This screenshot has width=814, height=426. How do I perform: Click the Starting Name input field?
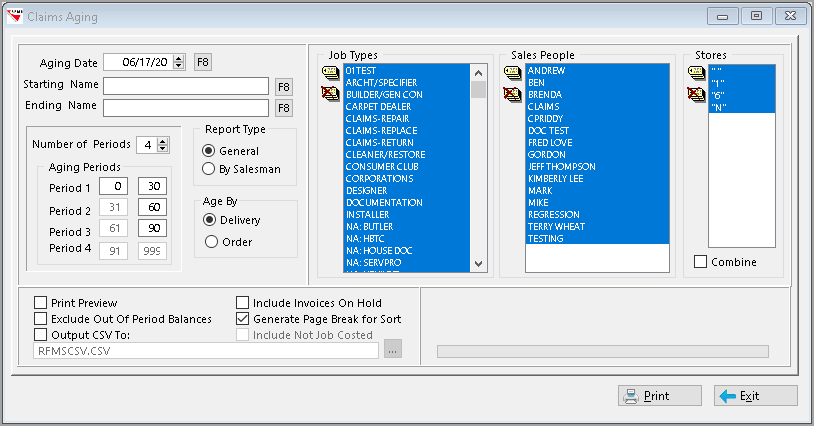pyautogui.click(x=186, y=86)
